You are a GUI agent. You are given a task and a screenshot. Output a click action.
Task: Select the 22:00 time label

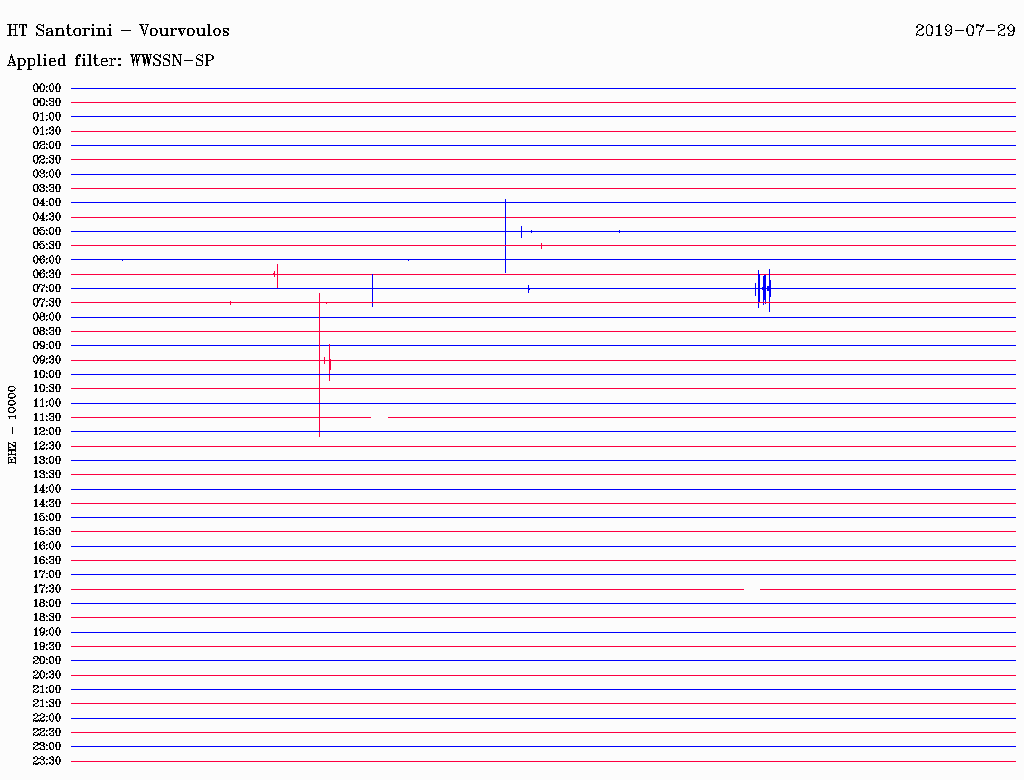(x=47, y=718)
